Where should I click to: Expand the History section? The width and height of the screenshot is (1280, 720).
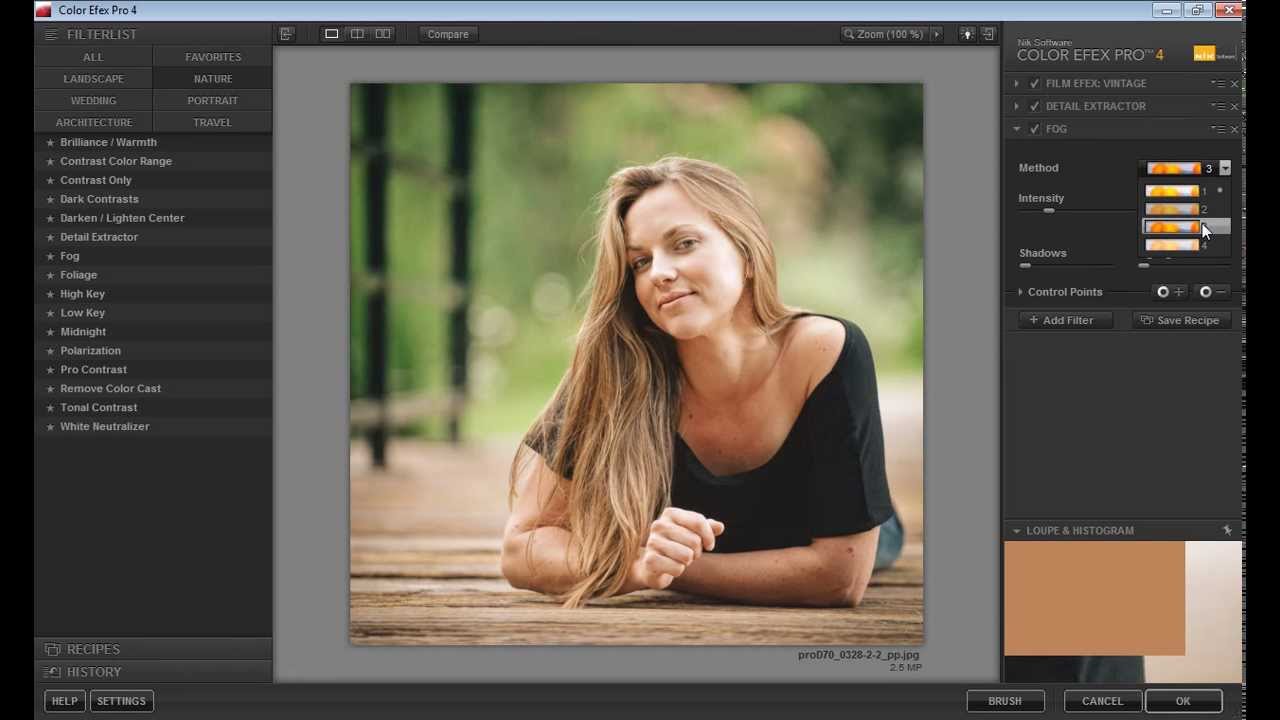(x=153, y=672)
